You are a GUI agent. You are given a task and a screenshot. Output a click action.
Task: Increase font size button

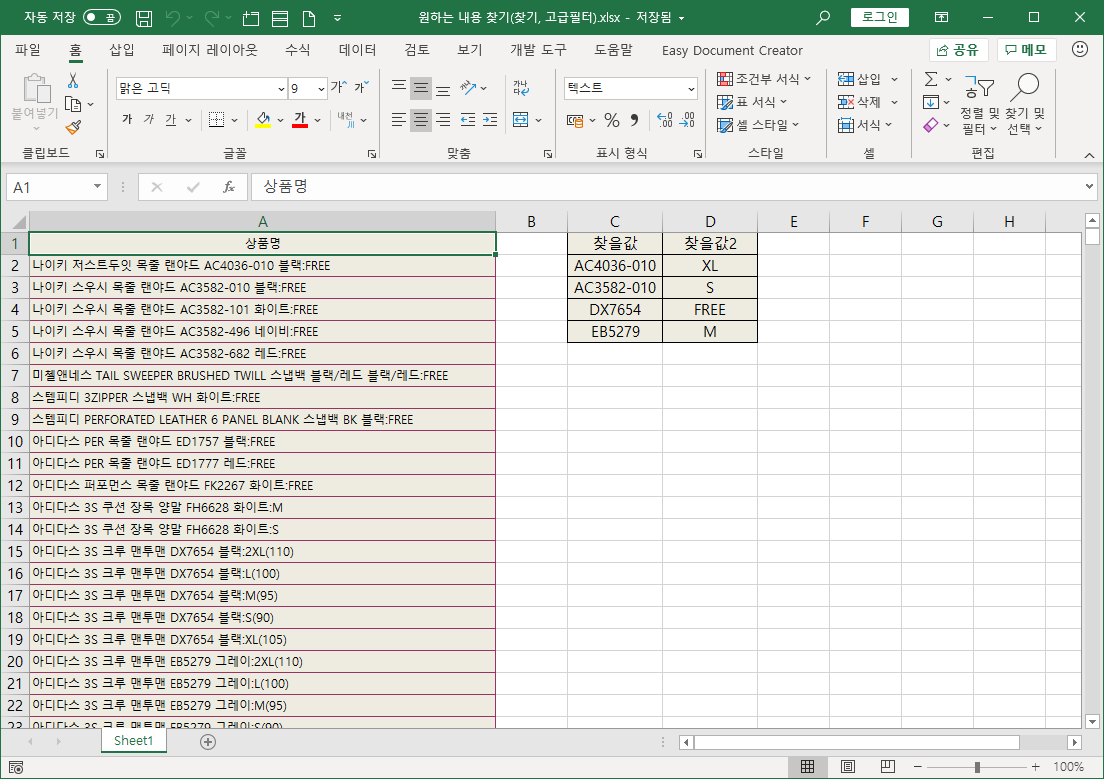339,87
